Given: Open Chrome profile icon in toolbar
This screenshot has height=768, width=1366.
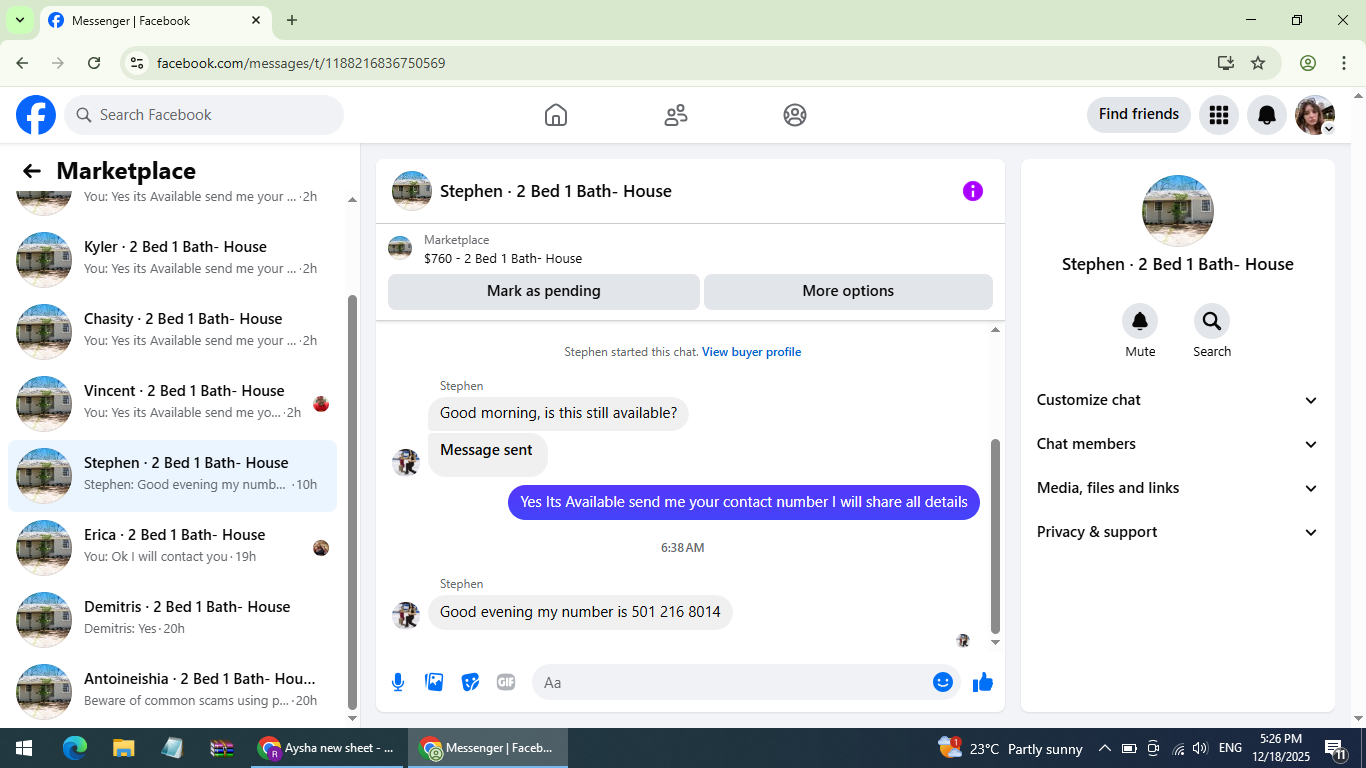Looking at the screenshot, I should click(1308, 63).
